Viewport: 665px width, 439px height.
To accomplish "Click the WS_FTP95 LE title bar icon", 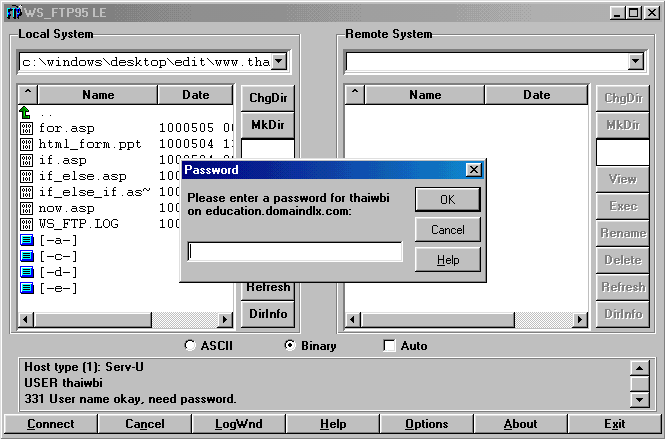I will [14, 12].
